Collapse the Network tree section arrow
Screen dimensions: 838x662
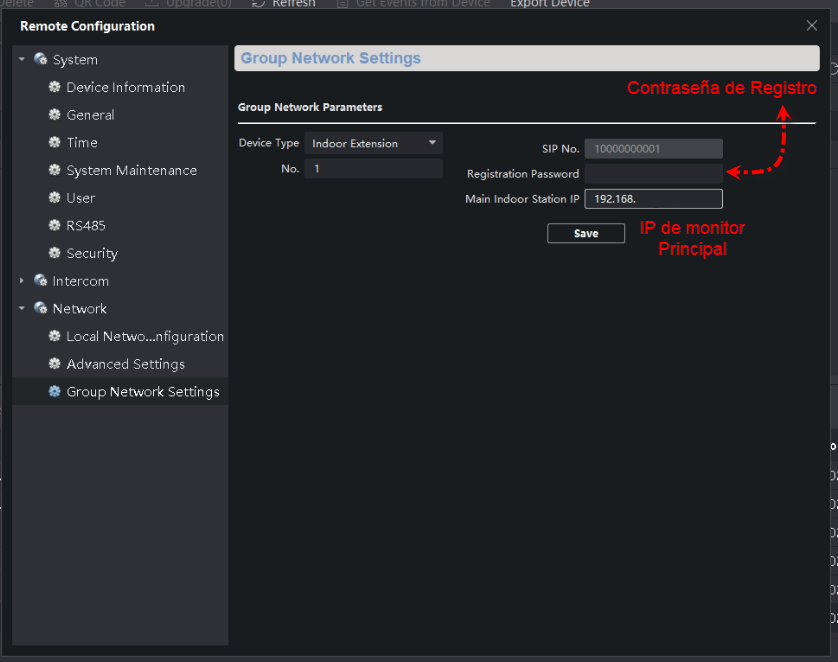22,308
